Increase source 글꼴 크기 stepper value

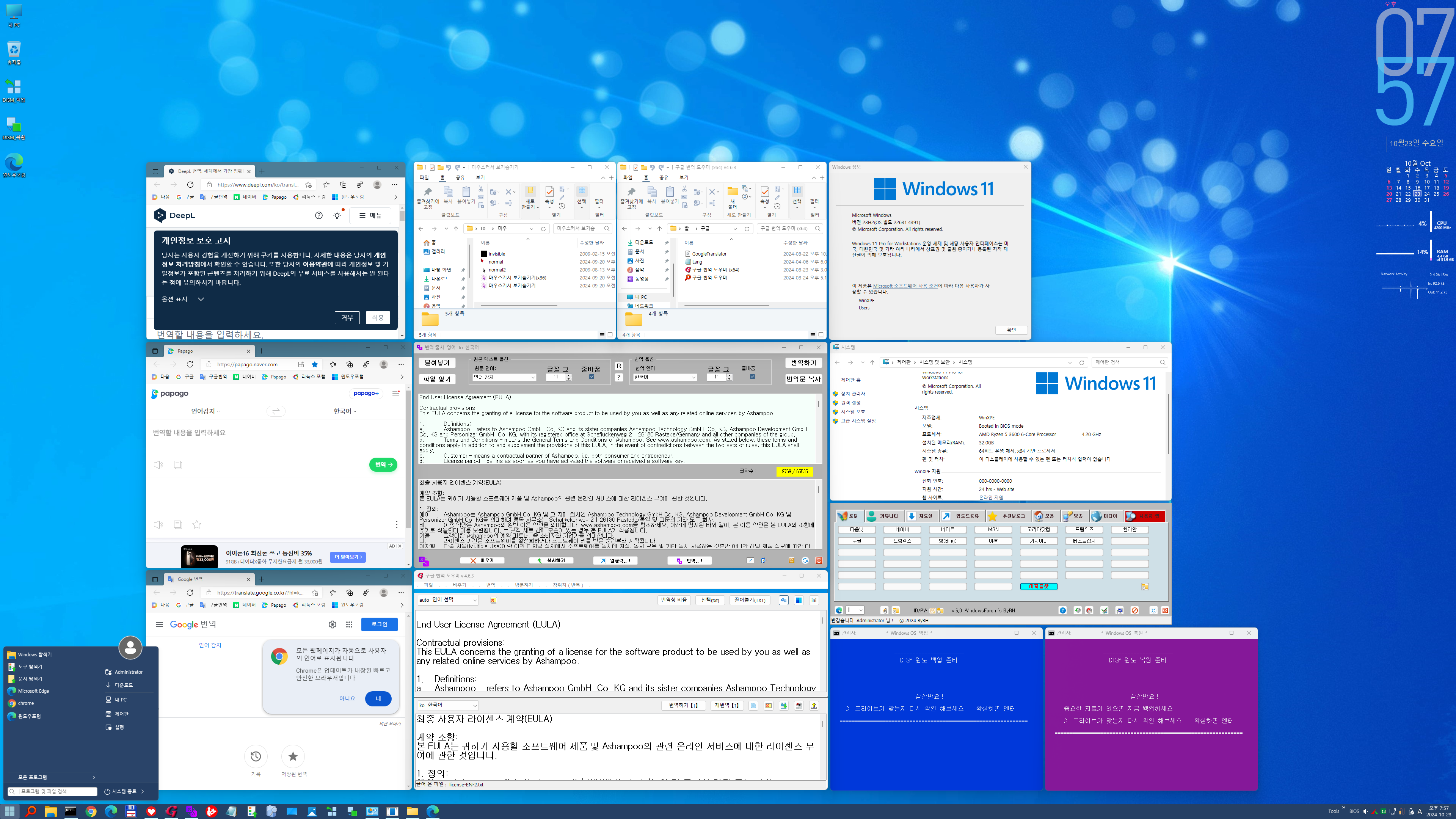pyautogui.click(x=569, y=375)
